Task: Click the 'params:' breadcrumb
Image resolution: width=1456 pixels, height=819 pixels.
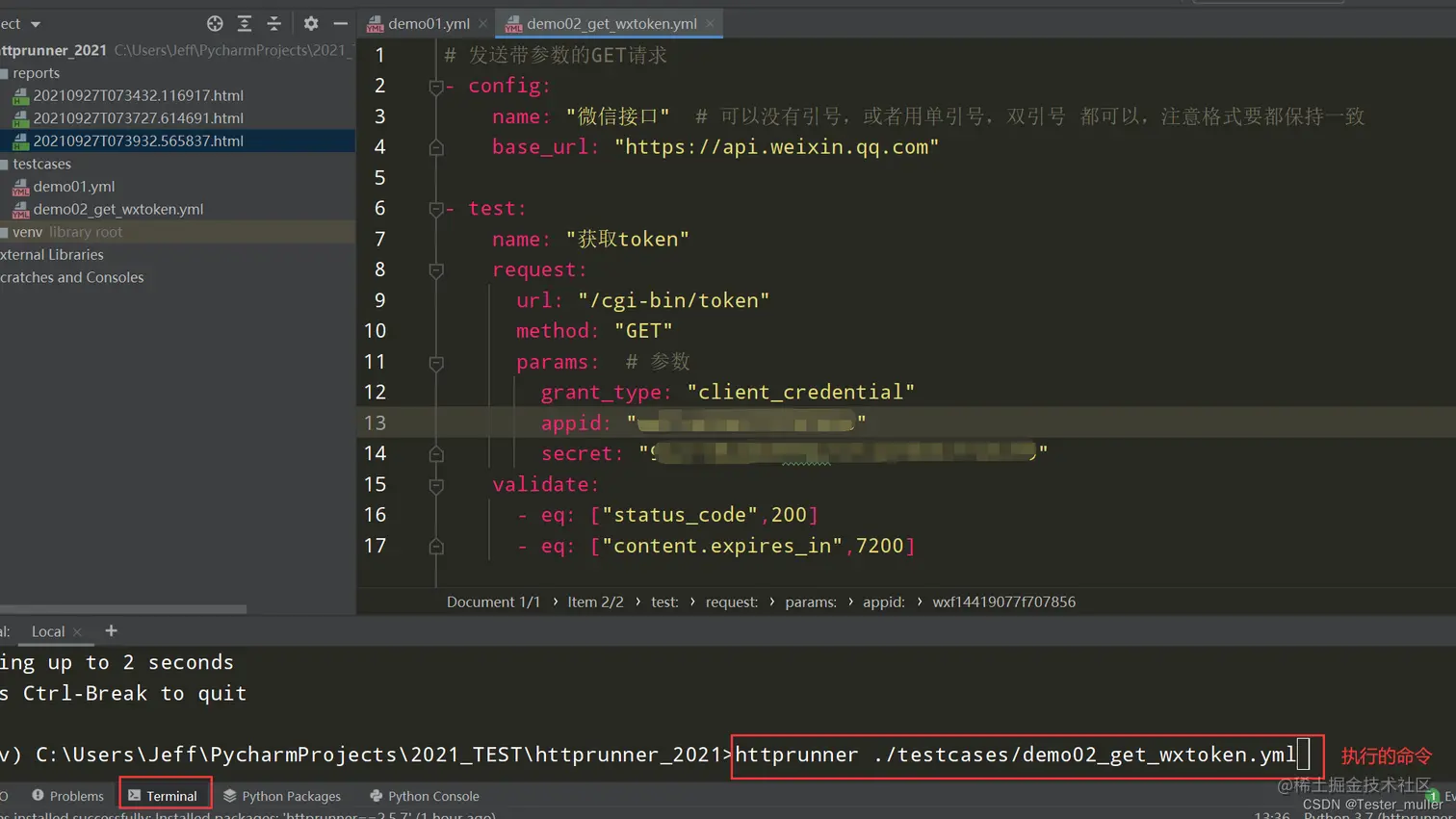Action: pyautogui.click(x=811, y=601)
